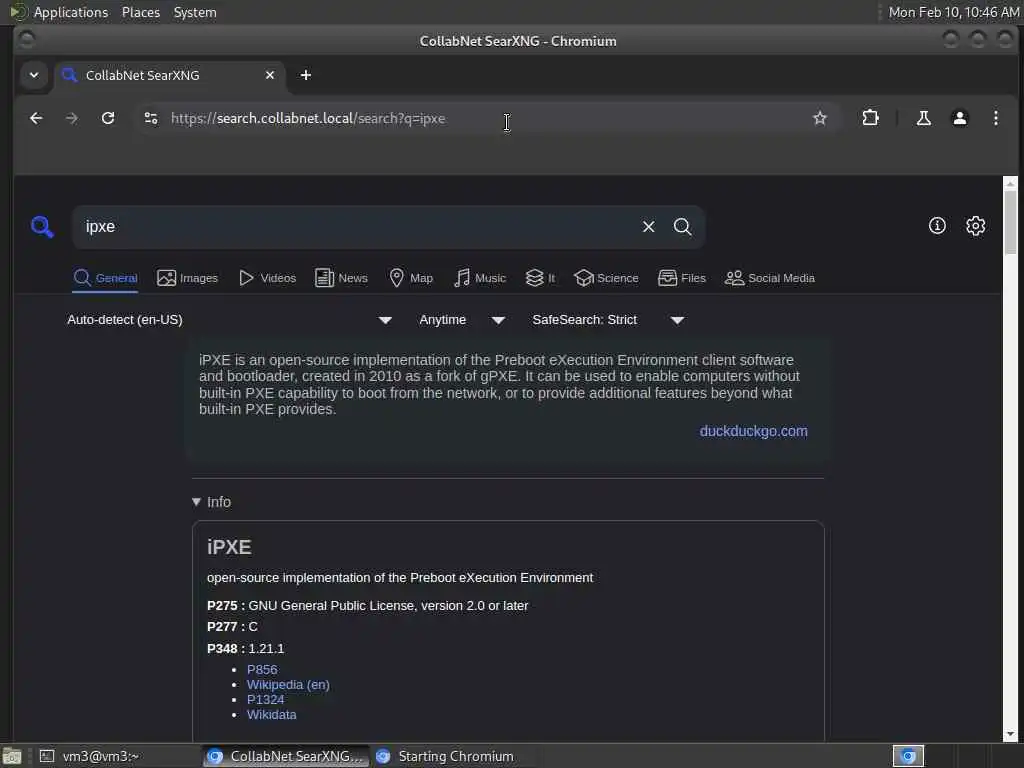This screenshot has width=1024, height=768.
Task: Bookmark this page with star icon
Action: [x=820, y=118]
